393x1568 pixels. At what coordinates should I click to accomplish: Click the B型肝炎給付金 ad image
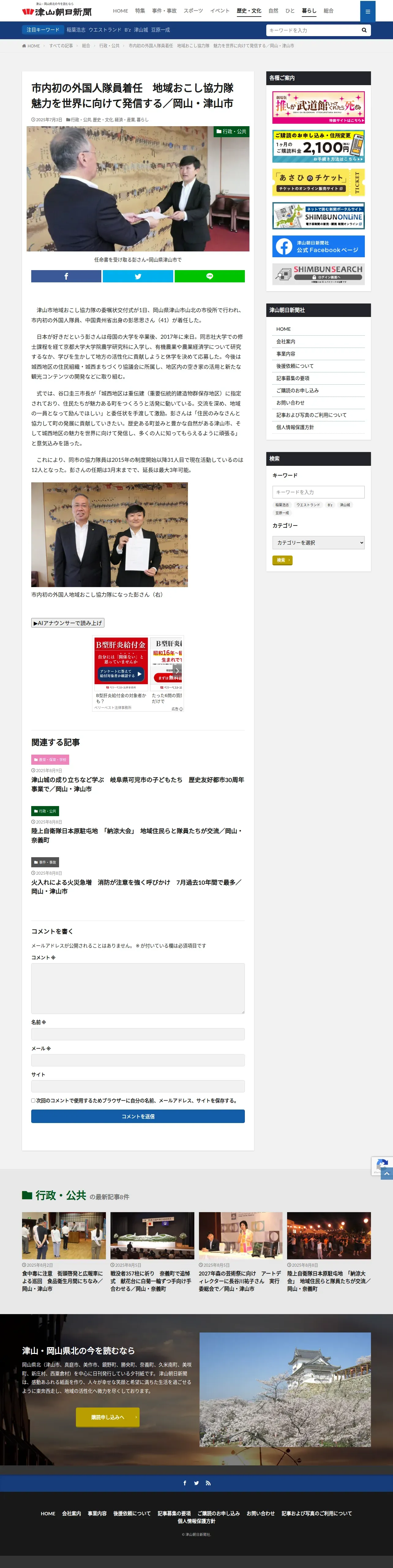pos(121,663)
